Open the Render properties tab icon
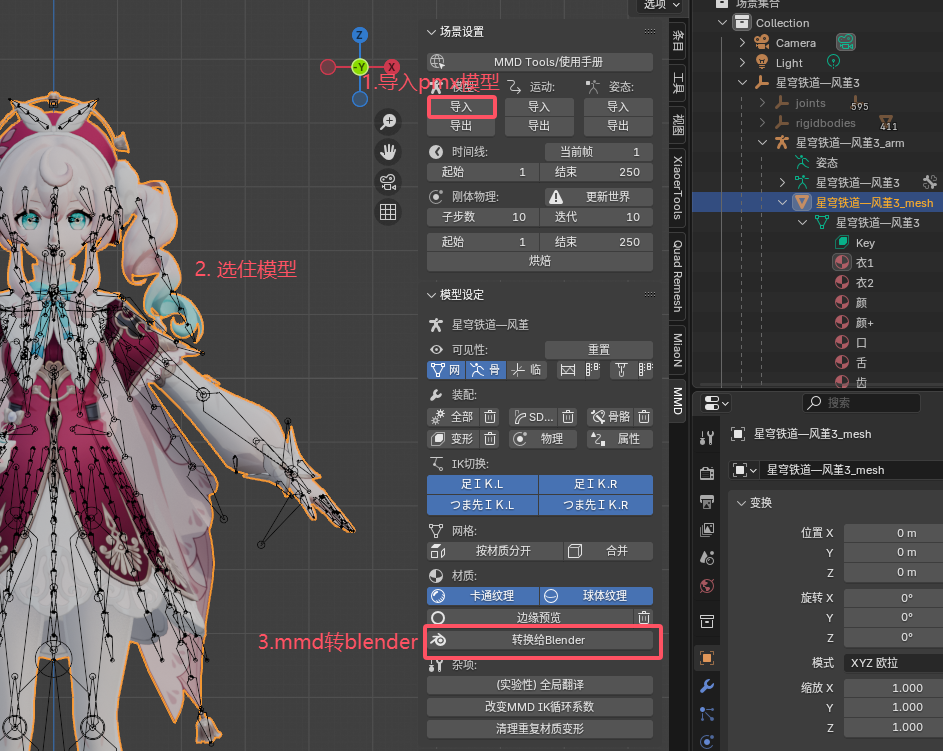 [707, 474]
